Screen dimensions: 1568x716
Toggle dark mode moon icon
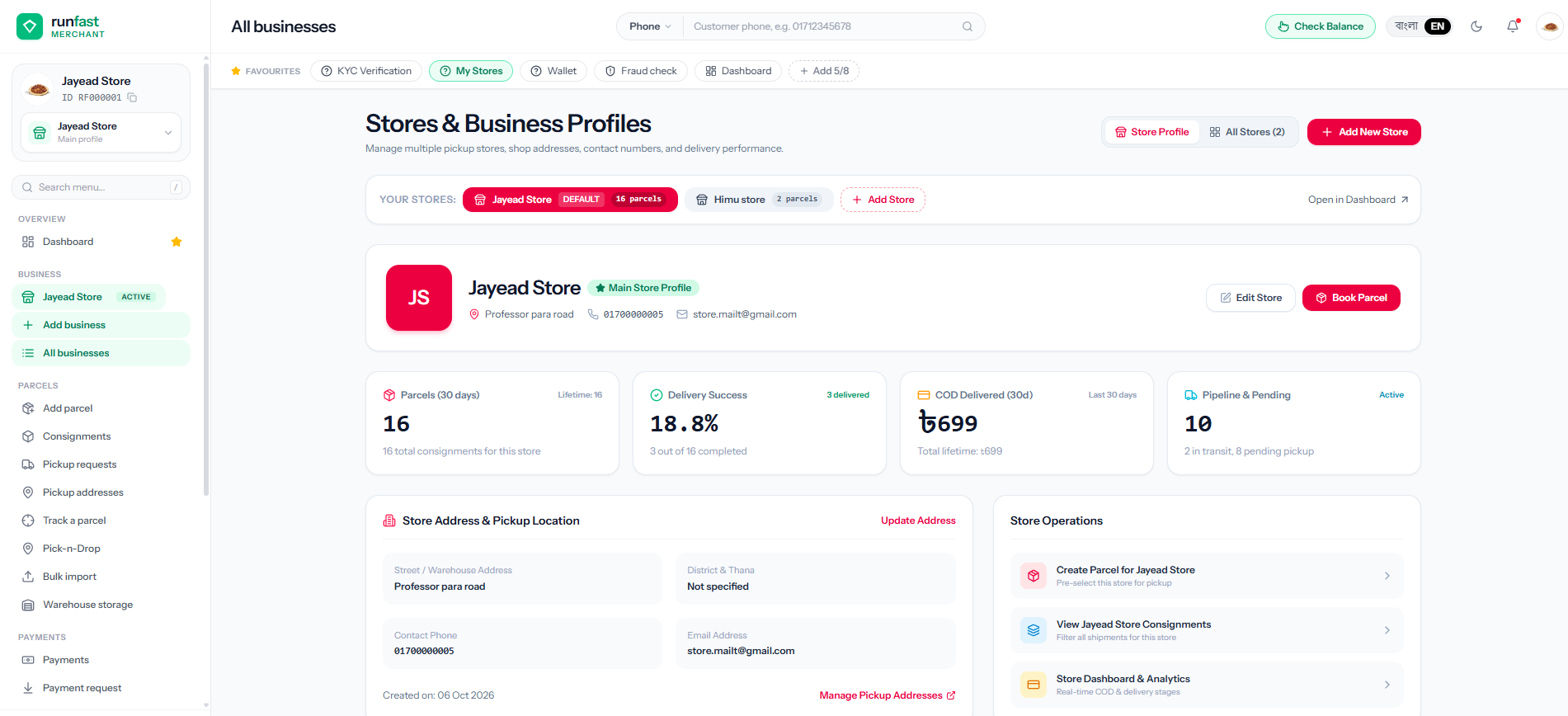(1476, 26)
